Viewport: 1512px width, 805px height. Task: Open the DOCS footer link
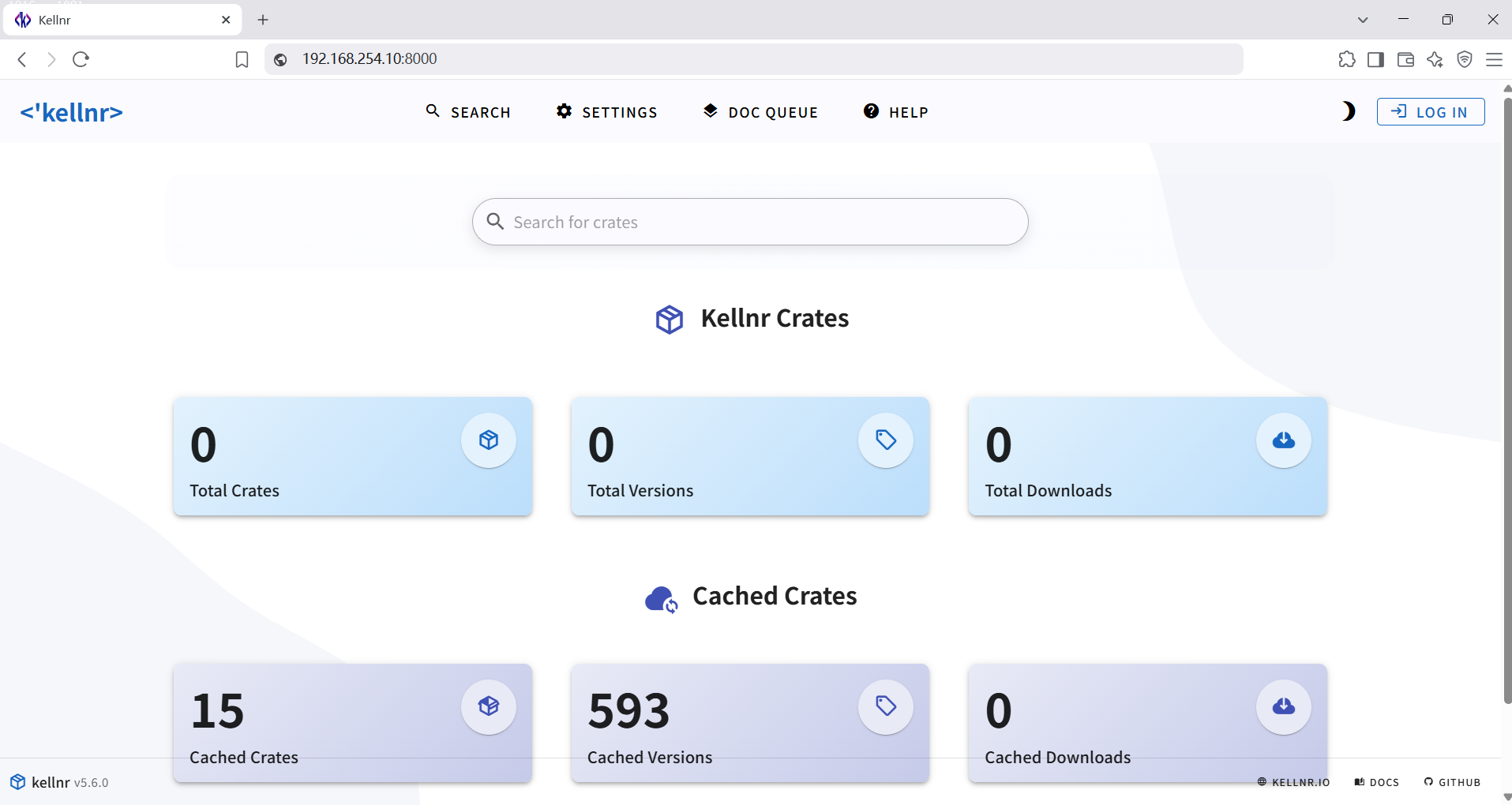(1377, 782)
